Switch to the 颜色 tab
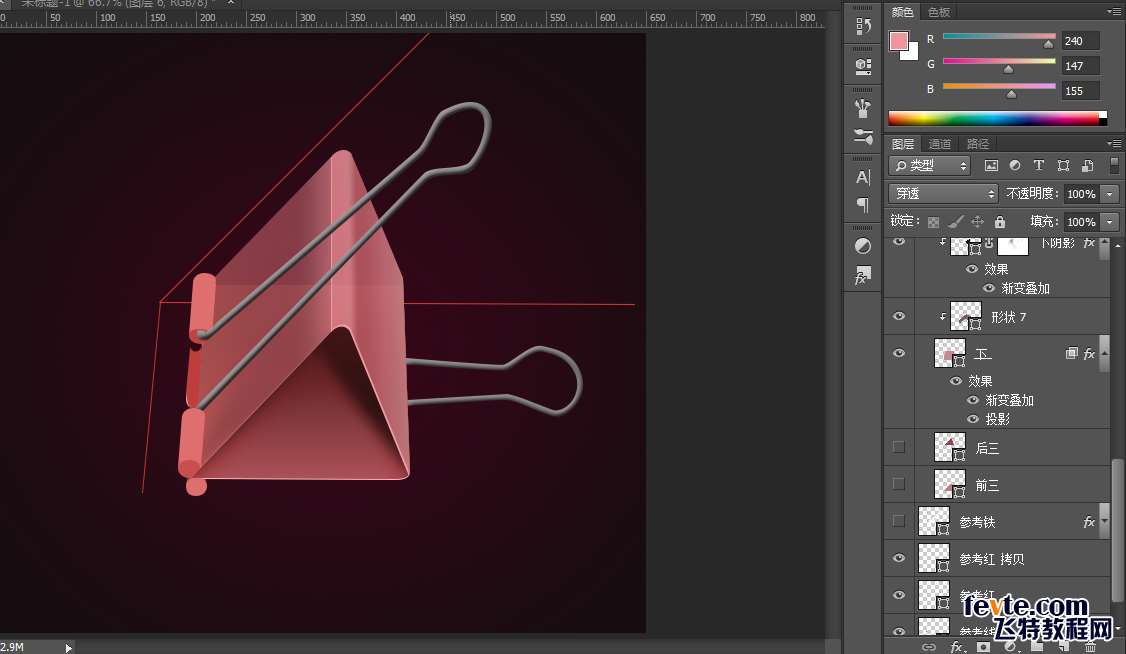 902,11
